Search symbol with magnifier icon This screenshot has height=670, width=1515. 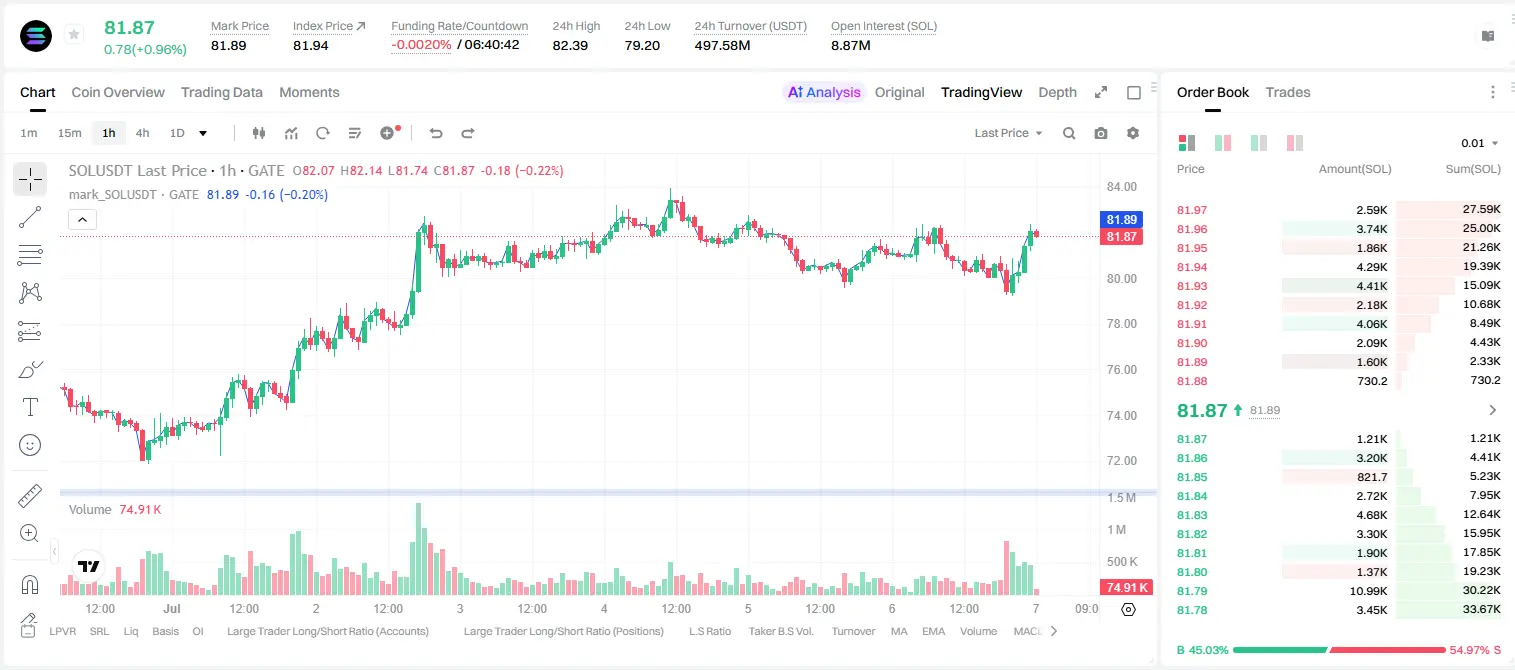click(1069, 133)
